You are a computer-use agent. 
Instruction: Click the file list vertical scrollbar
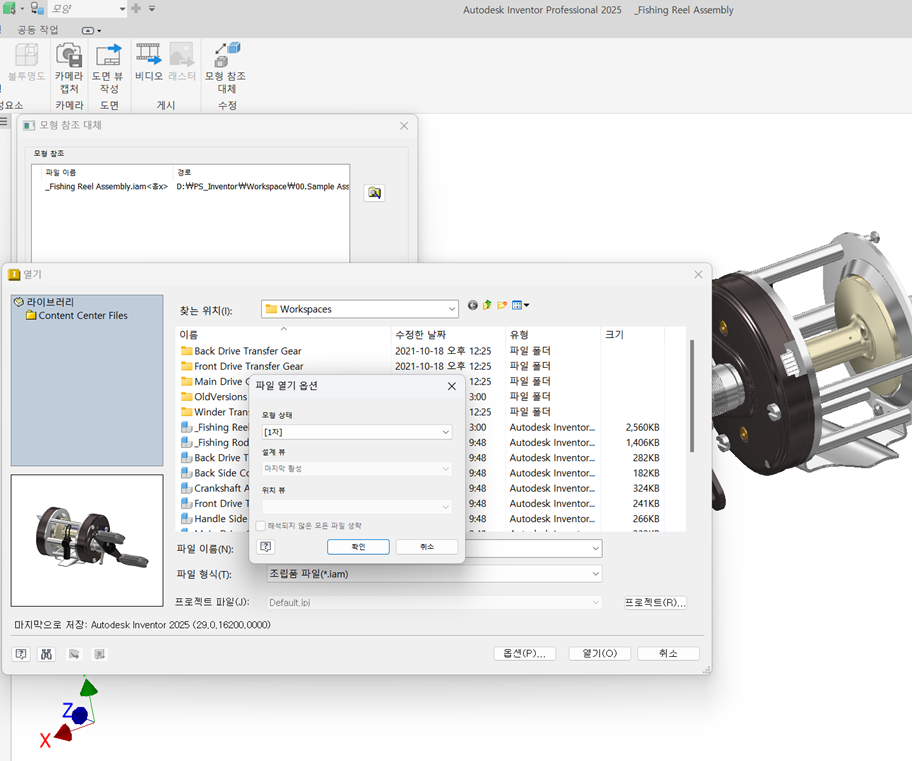click(x=692, y=396)
